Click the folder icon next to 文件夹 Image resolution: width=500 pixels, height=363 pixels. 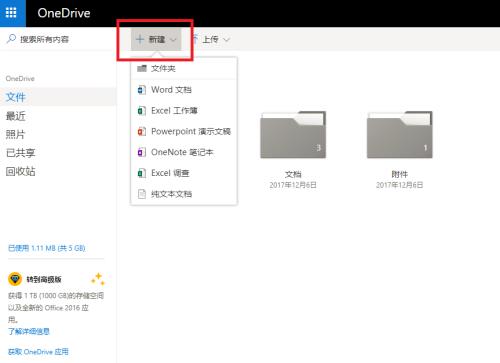coord(142,68)
